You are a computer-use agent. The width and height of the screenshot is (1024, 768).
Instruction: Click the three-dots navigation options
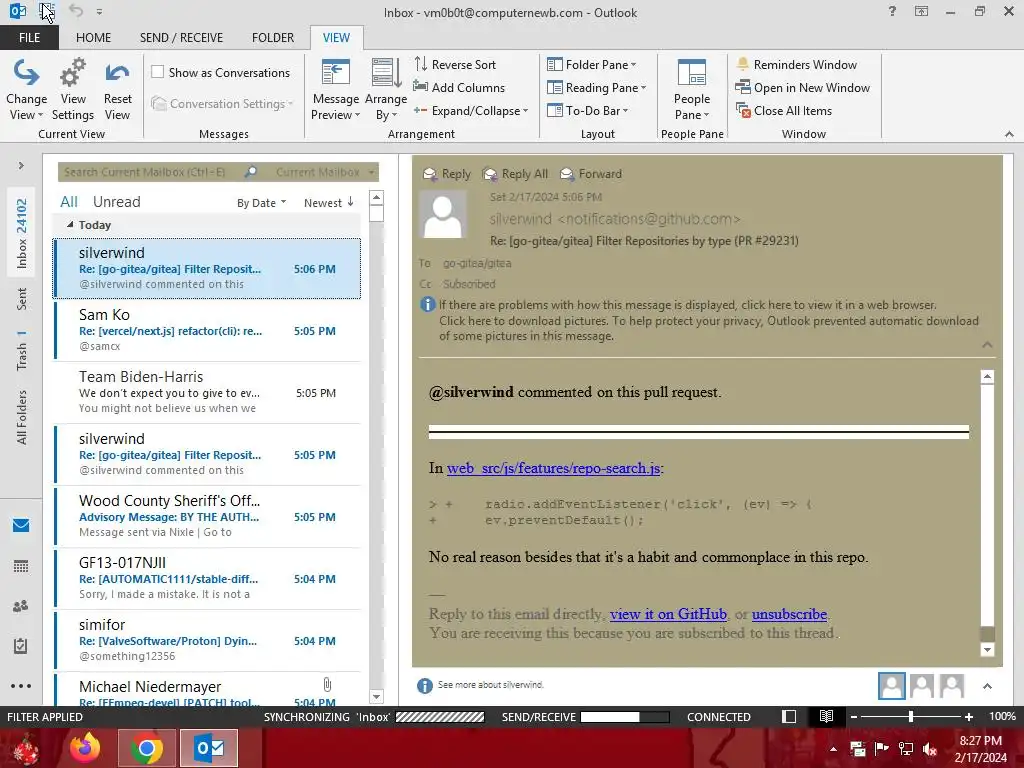pos(21,686)
